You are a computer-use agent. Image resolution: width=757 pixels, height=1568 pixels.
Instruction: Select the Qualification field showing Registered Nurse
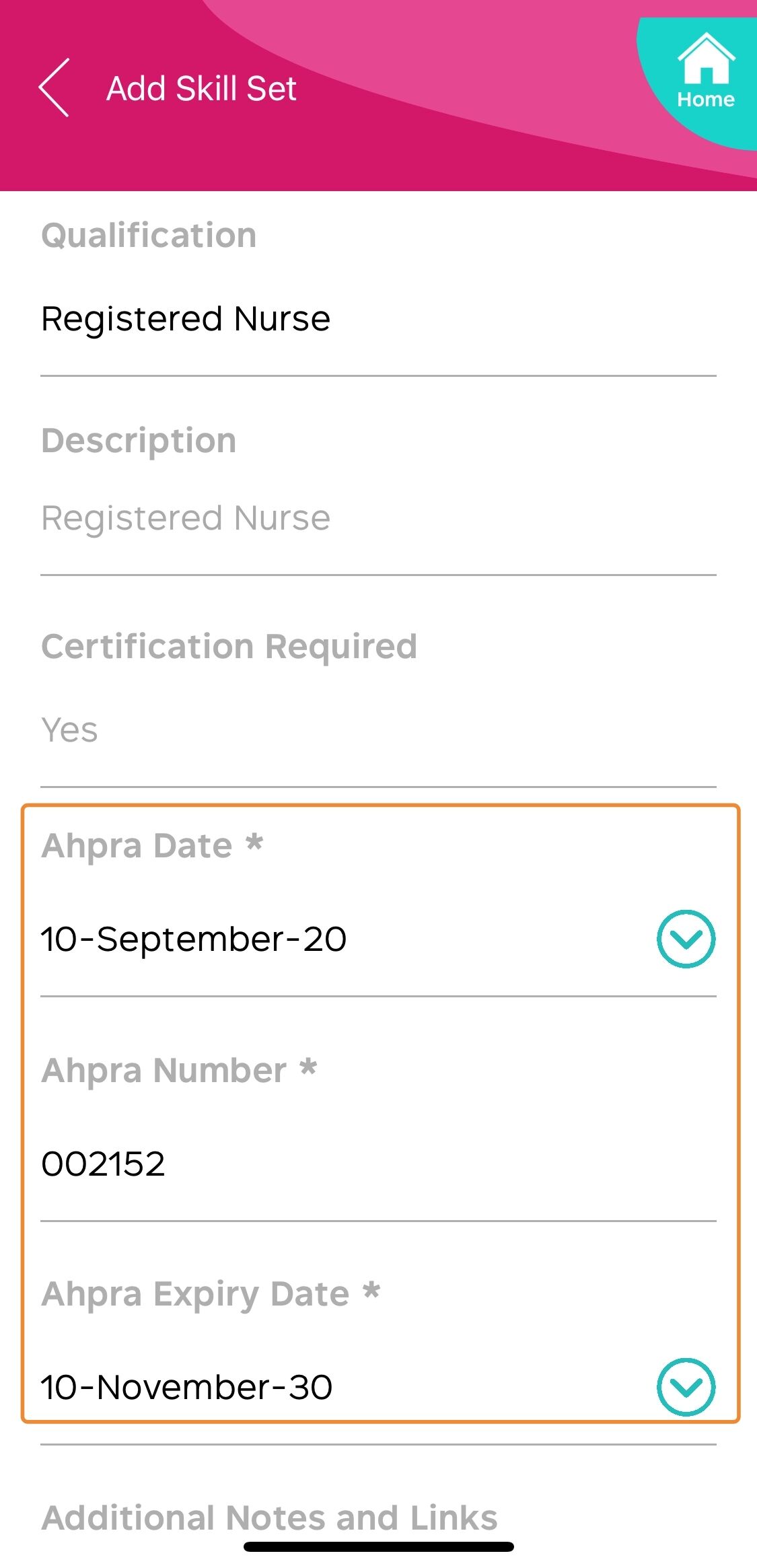pos(378,319)
